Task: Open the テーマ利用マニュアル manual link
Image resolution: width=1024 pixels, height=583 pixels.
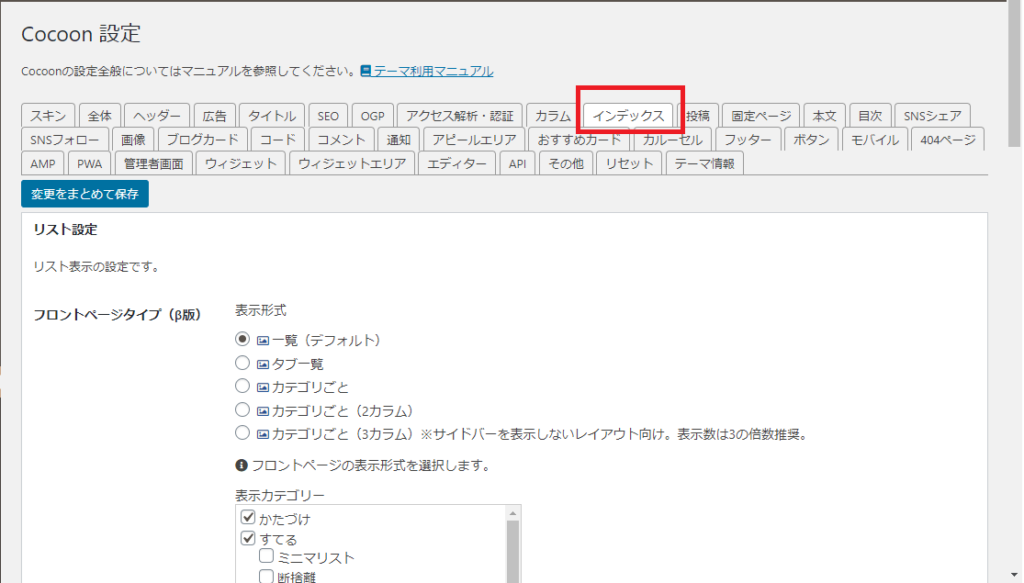Action: coord(433,71)
